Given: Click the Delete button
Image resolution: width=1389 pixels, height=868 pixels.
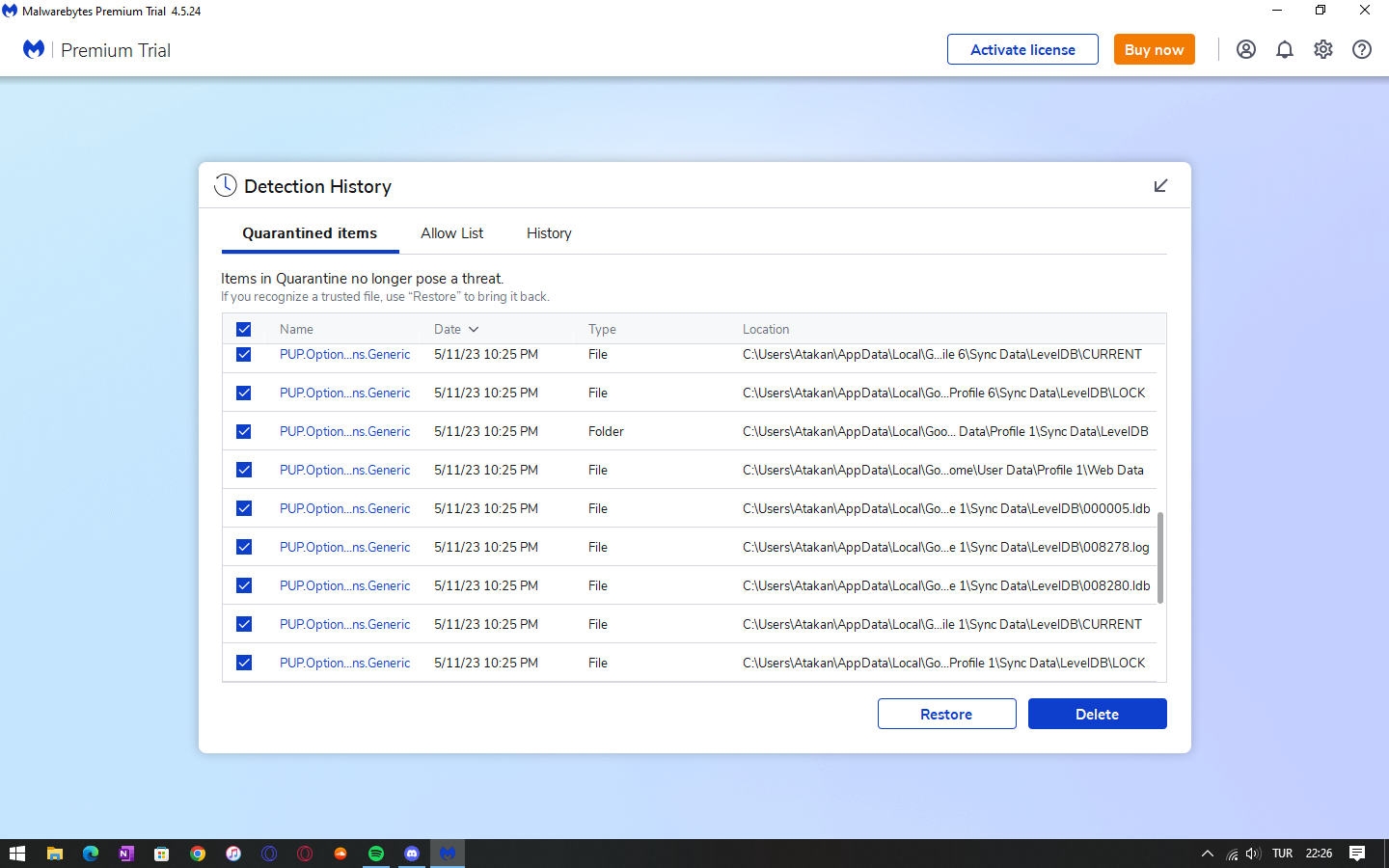Looking at the screenshot, I should 1097,714.
